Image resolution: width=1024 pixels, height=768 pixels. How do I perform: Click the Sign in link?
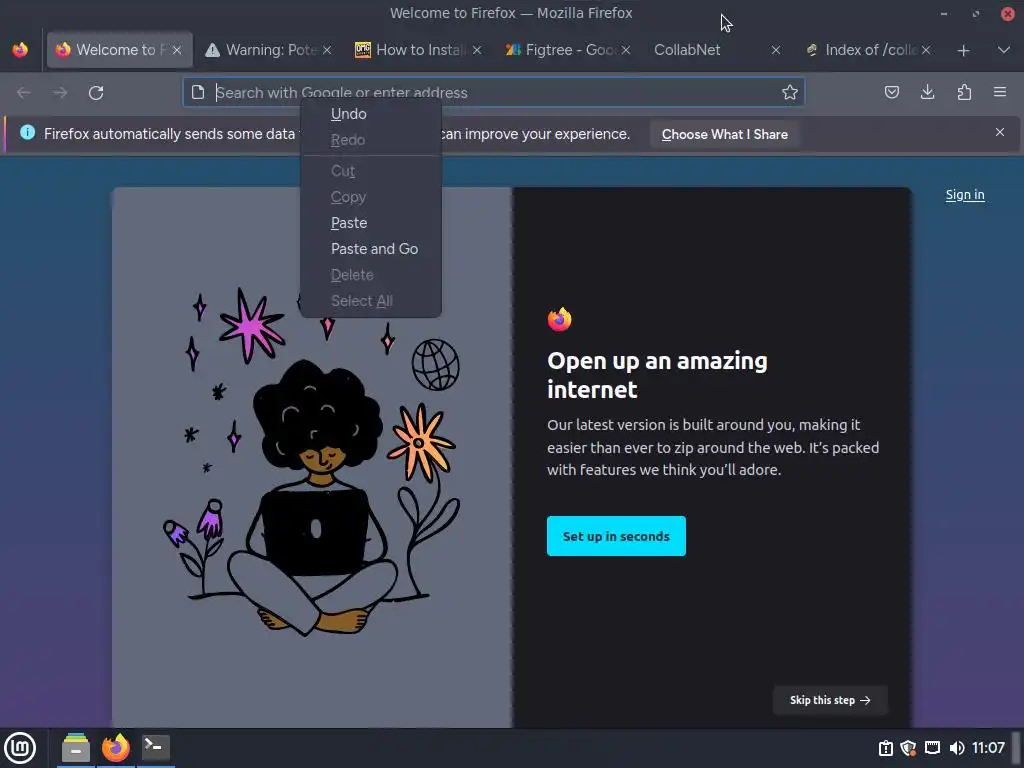coord(965,195)
